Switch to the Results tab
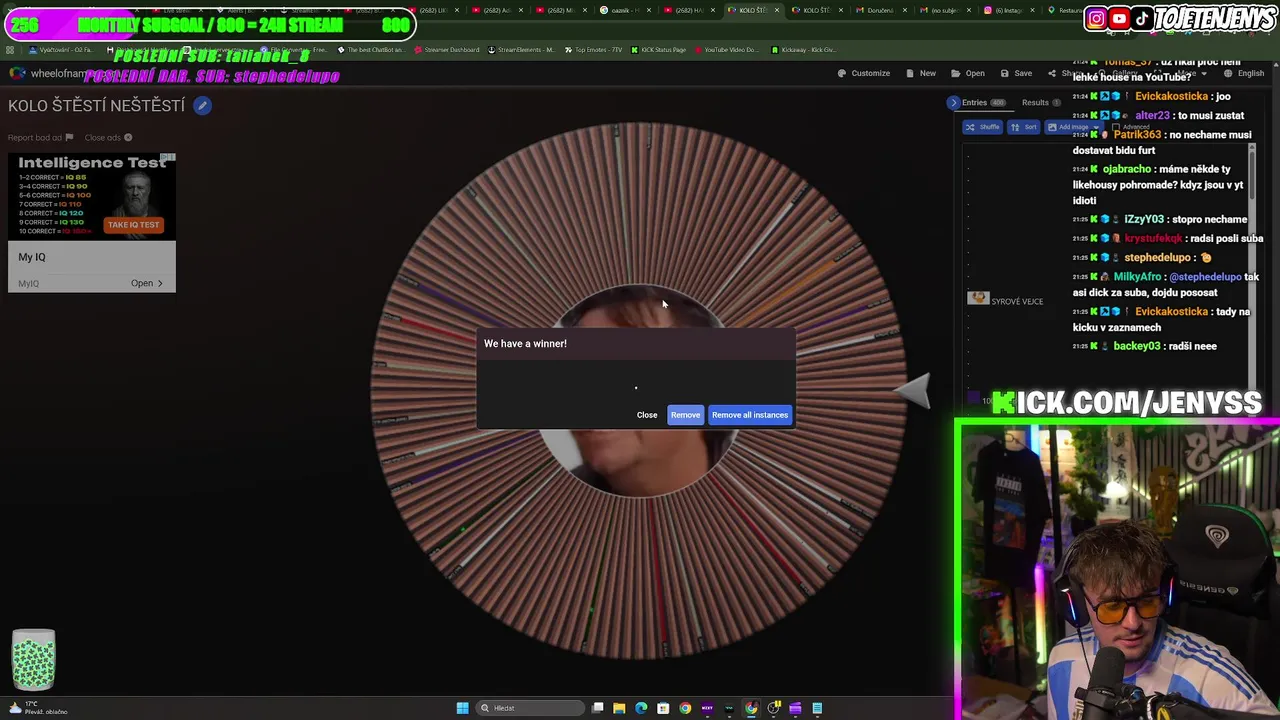1280x720 pixels. click(1041, 102)
